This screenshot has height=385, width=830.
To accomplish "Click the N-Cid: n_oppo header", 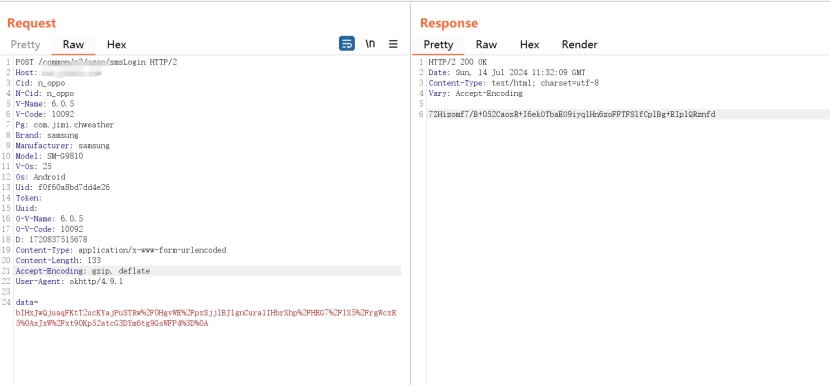I will point(45,93).
